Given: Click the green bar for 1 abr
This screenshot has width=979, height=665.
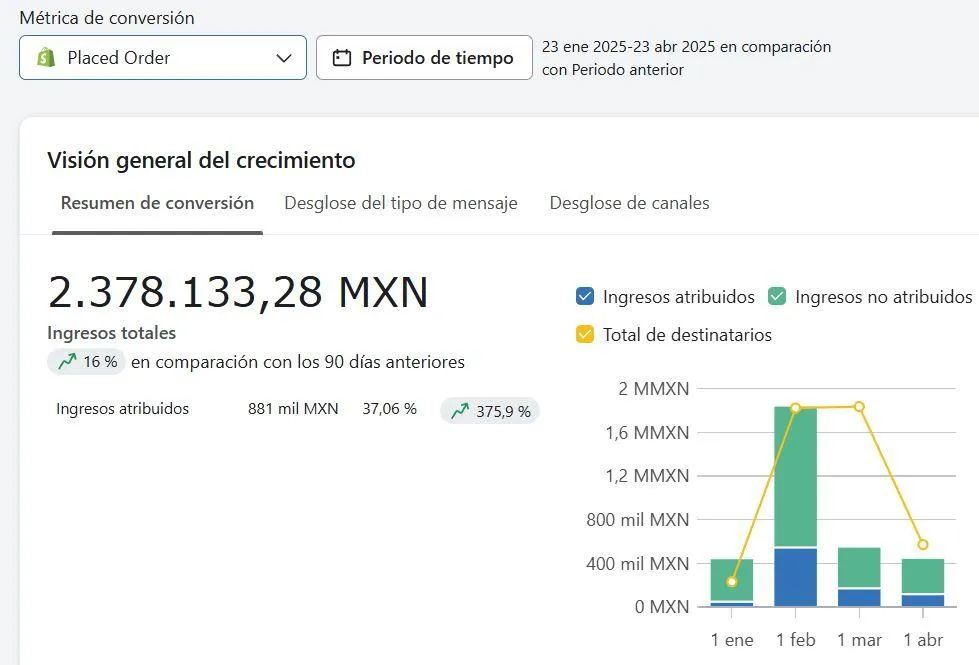Looking at the screenshot, I should (923, 576).
